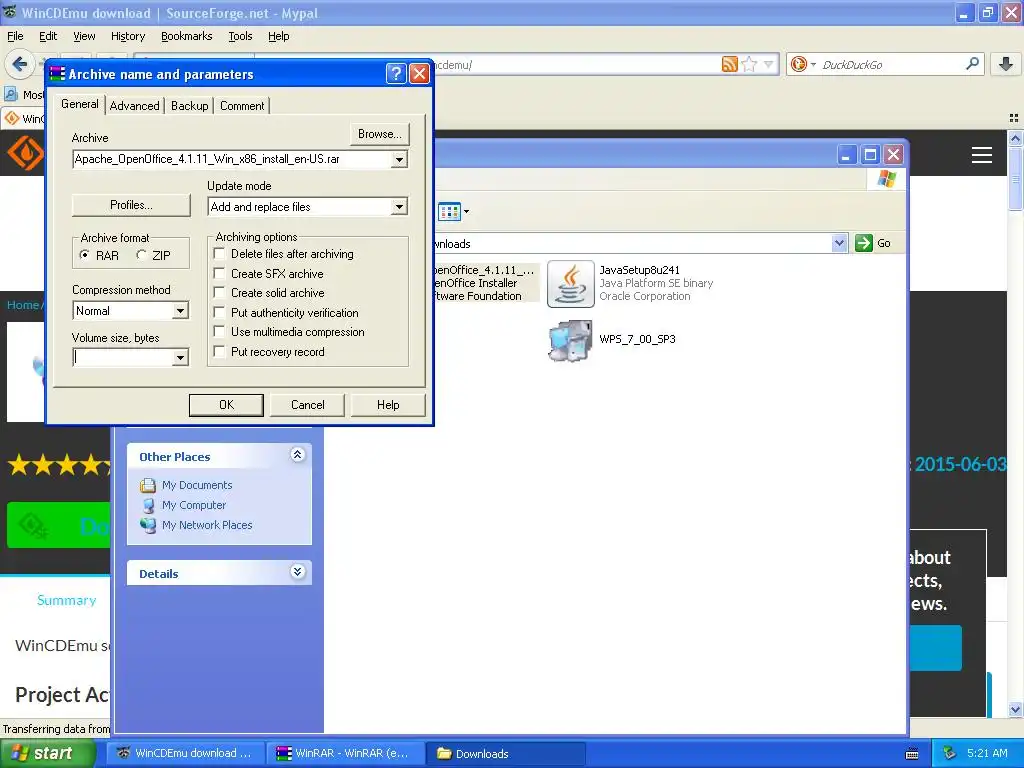Open the My Network Places icon

point(148,525)
